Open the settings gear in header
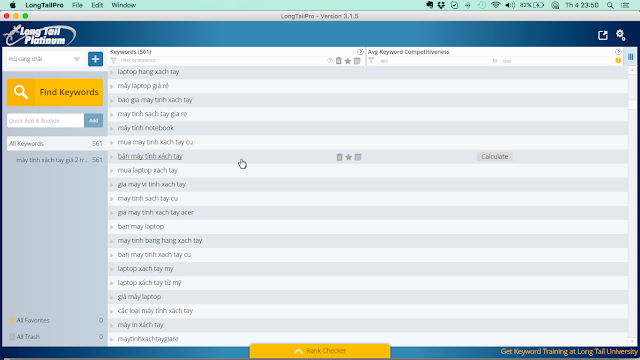Image resolution: width=640 pixels, height=360 pixels. click(x=621, y=35)
